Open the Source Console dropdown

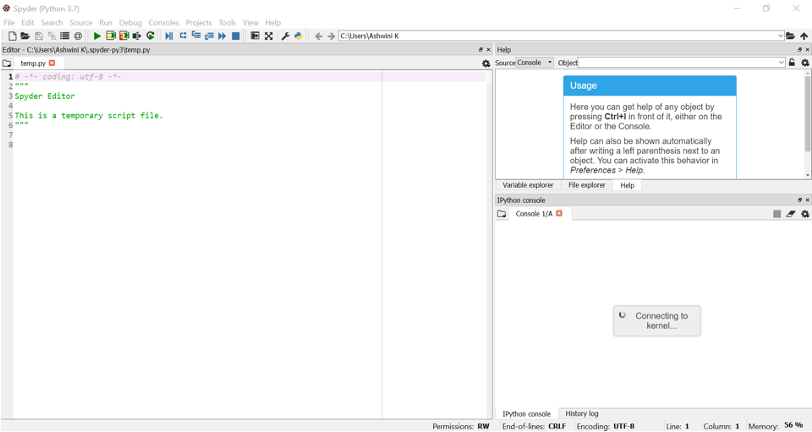535,63
